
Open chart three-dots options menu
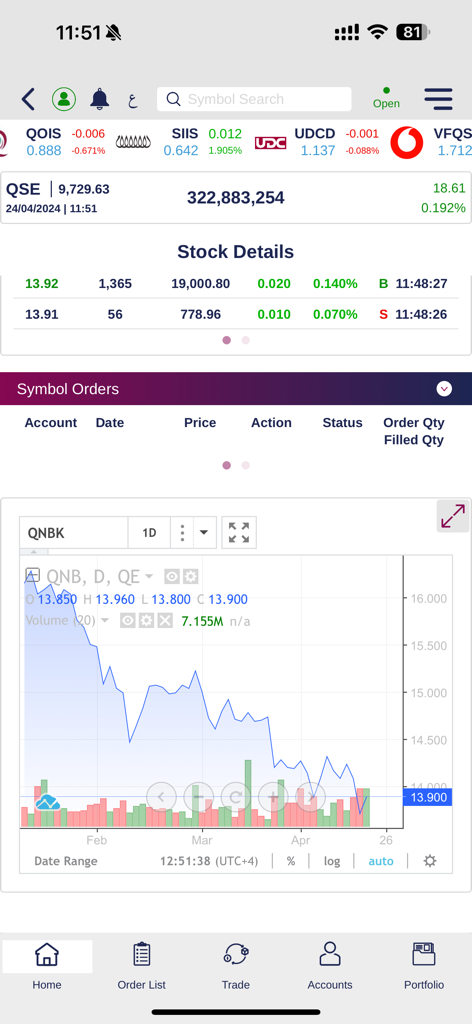tap(182, 533)
